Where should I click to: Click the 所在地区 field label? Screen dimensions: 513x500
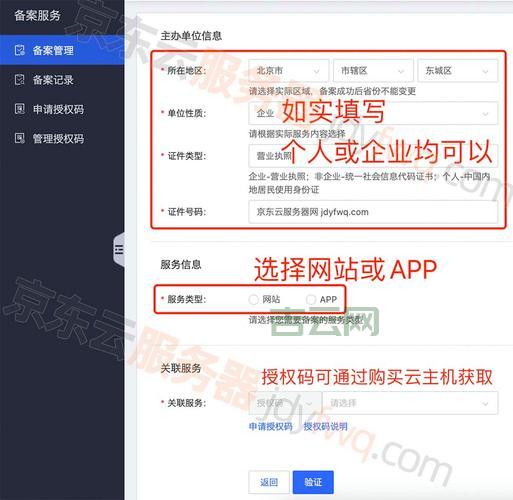(187, 71)
